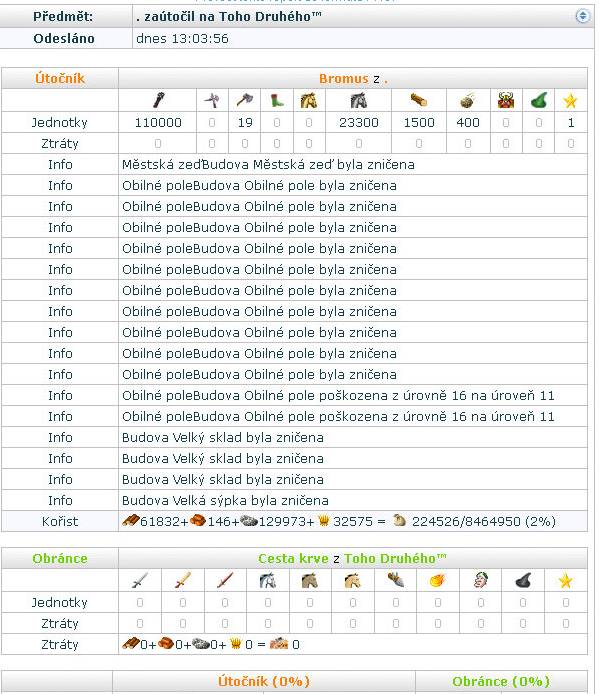599x694 pixels.
Task: Click the defender's Legionnaire sword icon
Action: coord(139,580)
